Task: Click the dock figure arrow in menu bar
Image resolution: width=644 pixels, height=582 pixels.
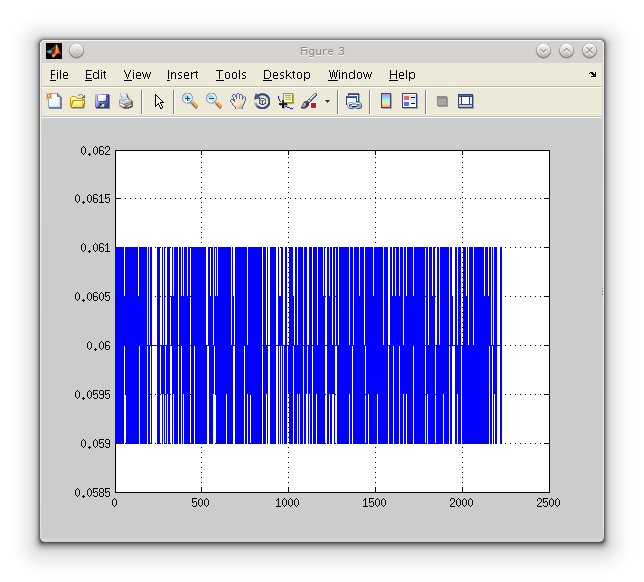Action: click(x=592, y=75)
